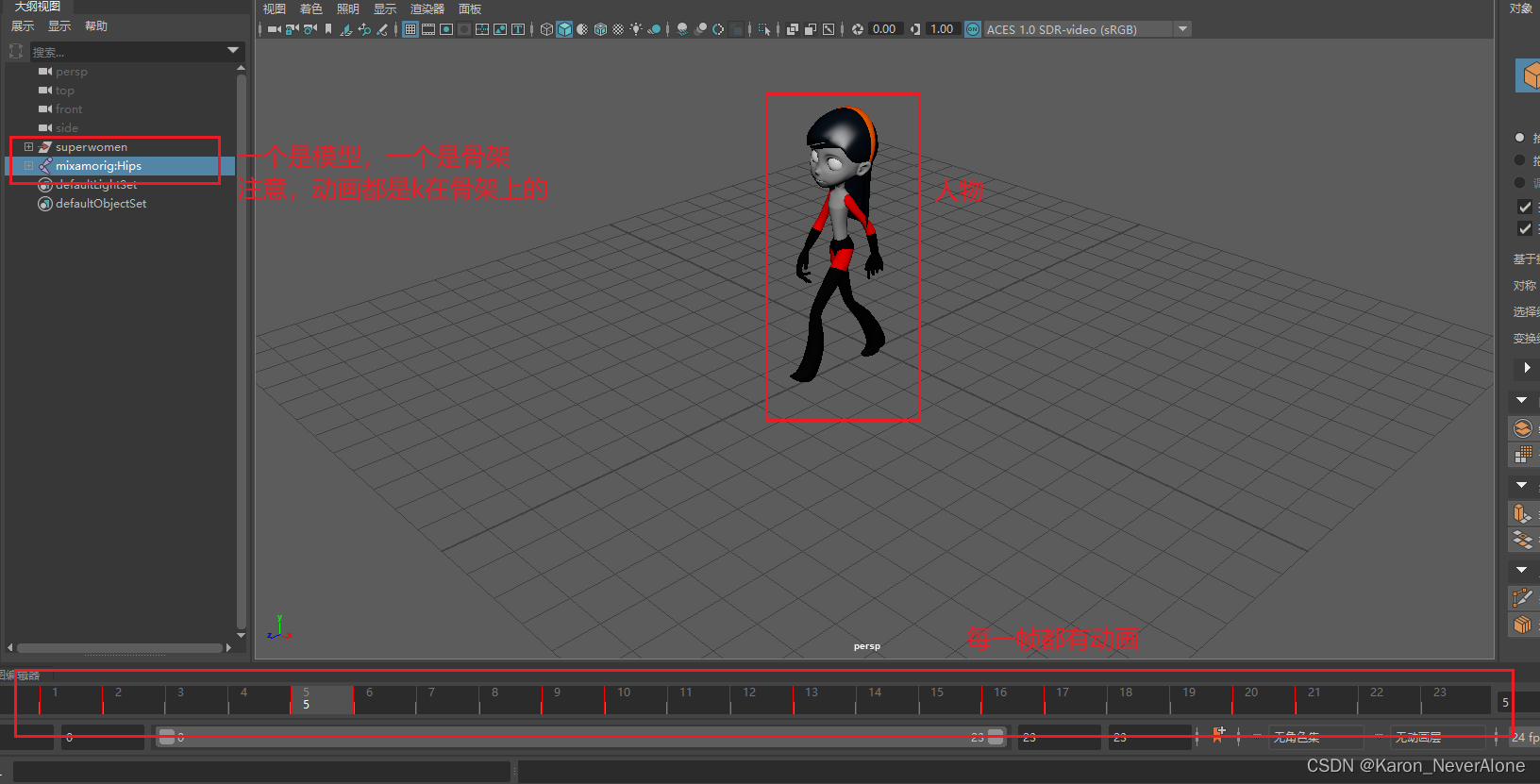Click the orange cube icon in the right panel
Screen dimensions: 1540x784
(1528, 75)
